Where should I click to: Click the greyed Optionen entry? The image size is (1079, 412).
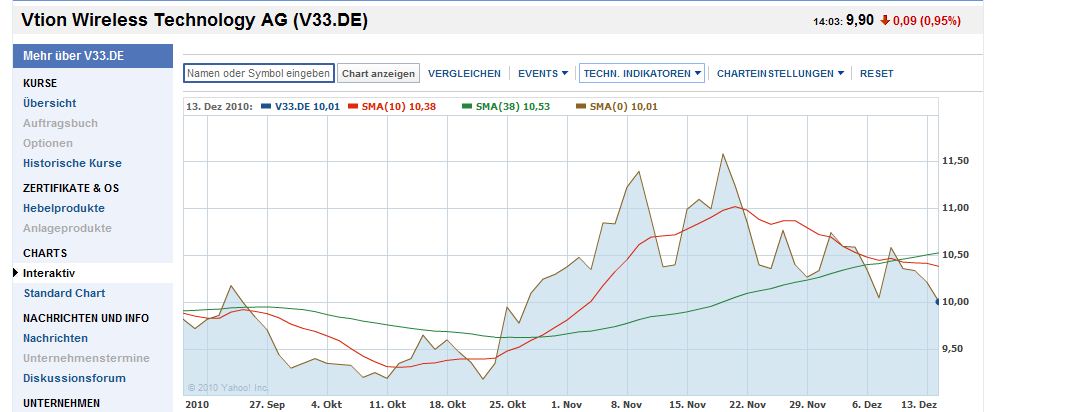click(47, 143)
